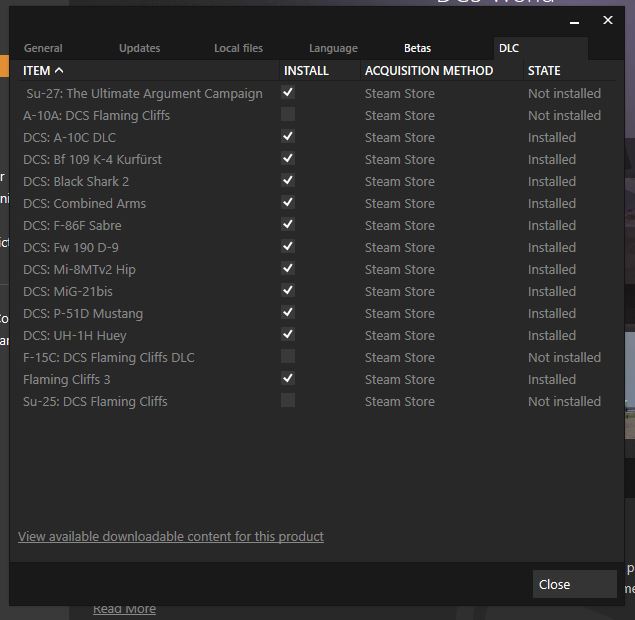The width and height of the screenshot is (635, 620).
Task: Click 'Not installed' state of A-10A row
Action: 564,115
